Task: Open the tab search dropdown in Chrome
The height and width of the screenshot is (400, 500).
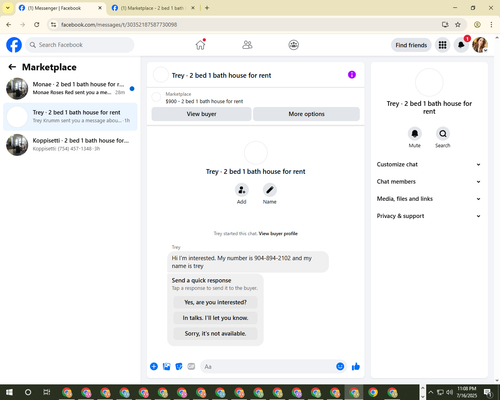Action: 8,8
